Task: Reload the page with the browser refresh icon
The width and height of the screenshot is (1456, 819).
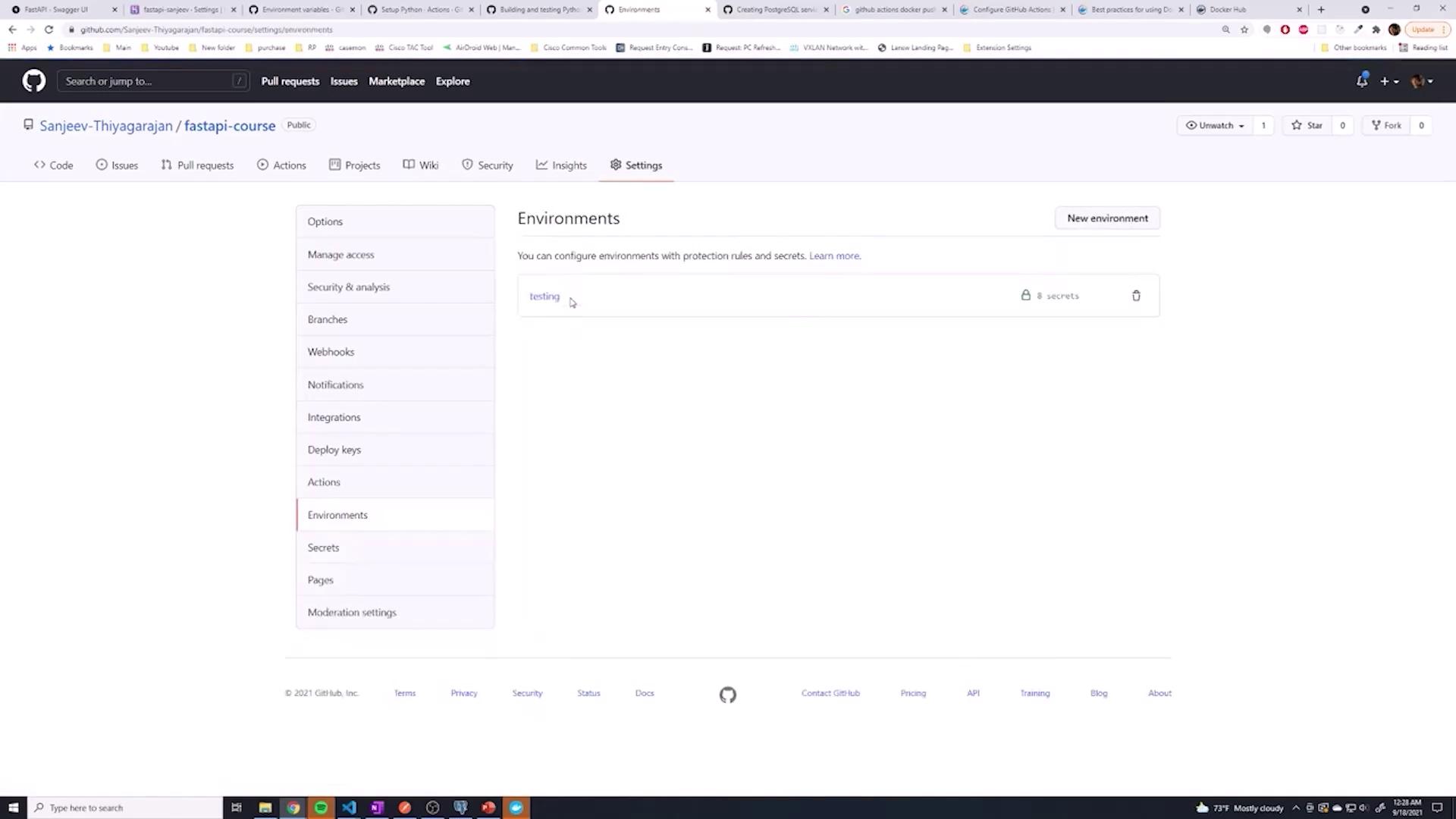Action: coord(49,30)
